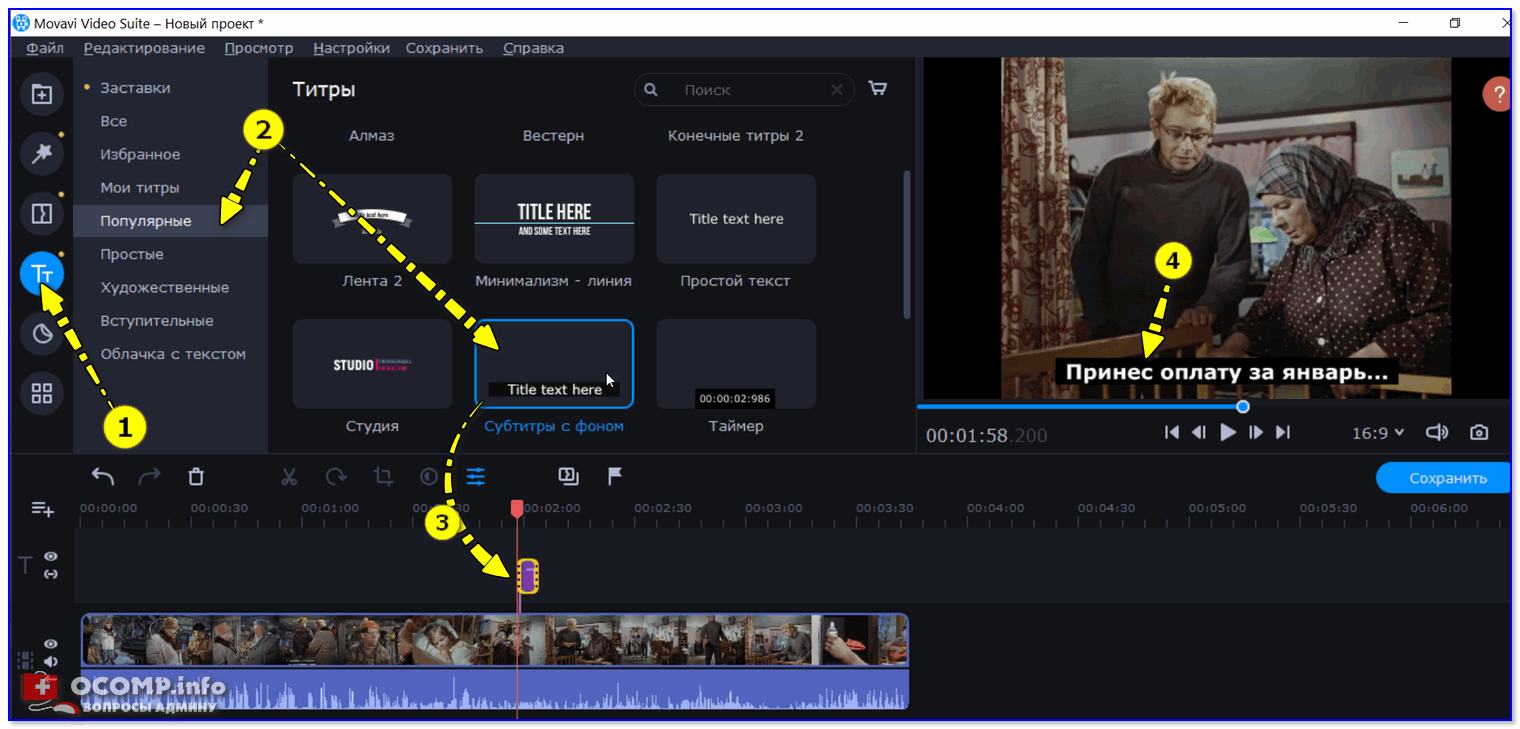The width and height of the screenshot is (1520, 729).
Task: Open the transition wizard icon
Action: pyautogui.click(x=569, y=477)
